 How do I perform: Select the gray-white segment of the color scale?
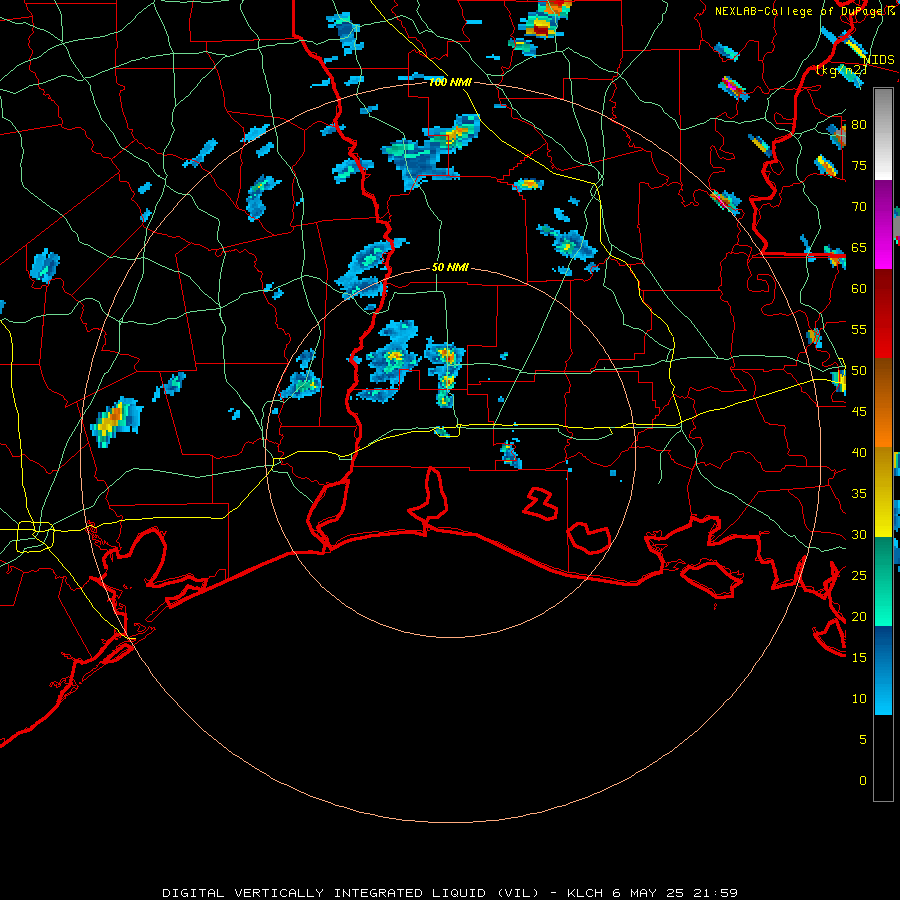point(883,134)
